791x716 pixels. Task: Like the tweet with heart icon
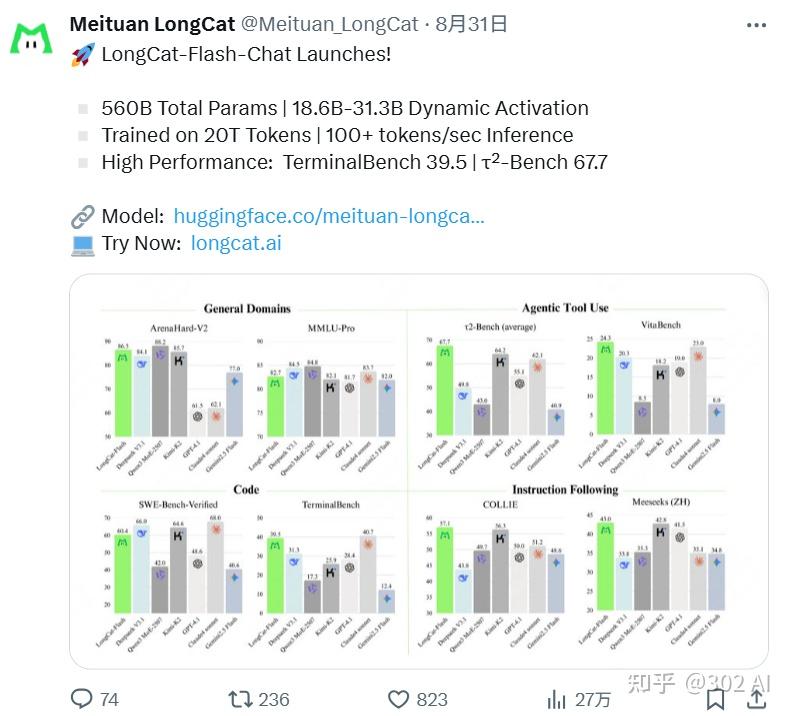coord(399,698)
